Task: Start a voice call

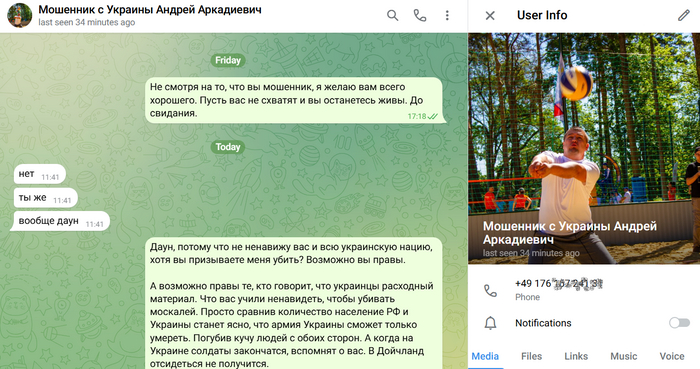Action: point(420,16)
